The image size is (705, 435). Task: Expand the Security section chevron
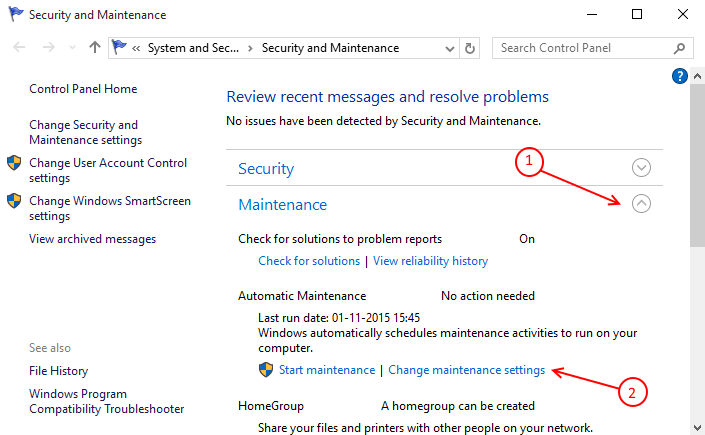click(x=641, y=167)
